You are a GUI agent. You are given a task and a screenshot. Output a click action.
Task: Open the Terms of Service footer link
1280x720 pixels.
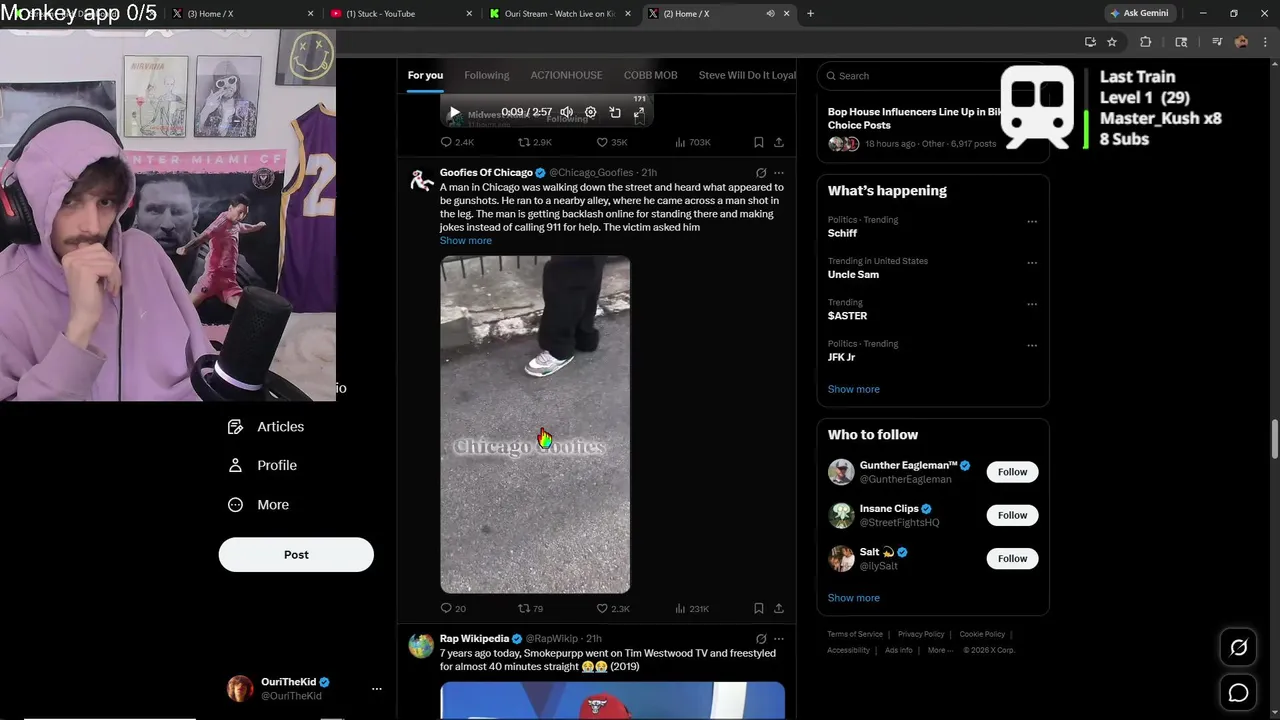tap(855, 634)
